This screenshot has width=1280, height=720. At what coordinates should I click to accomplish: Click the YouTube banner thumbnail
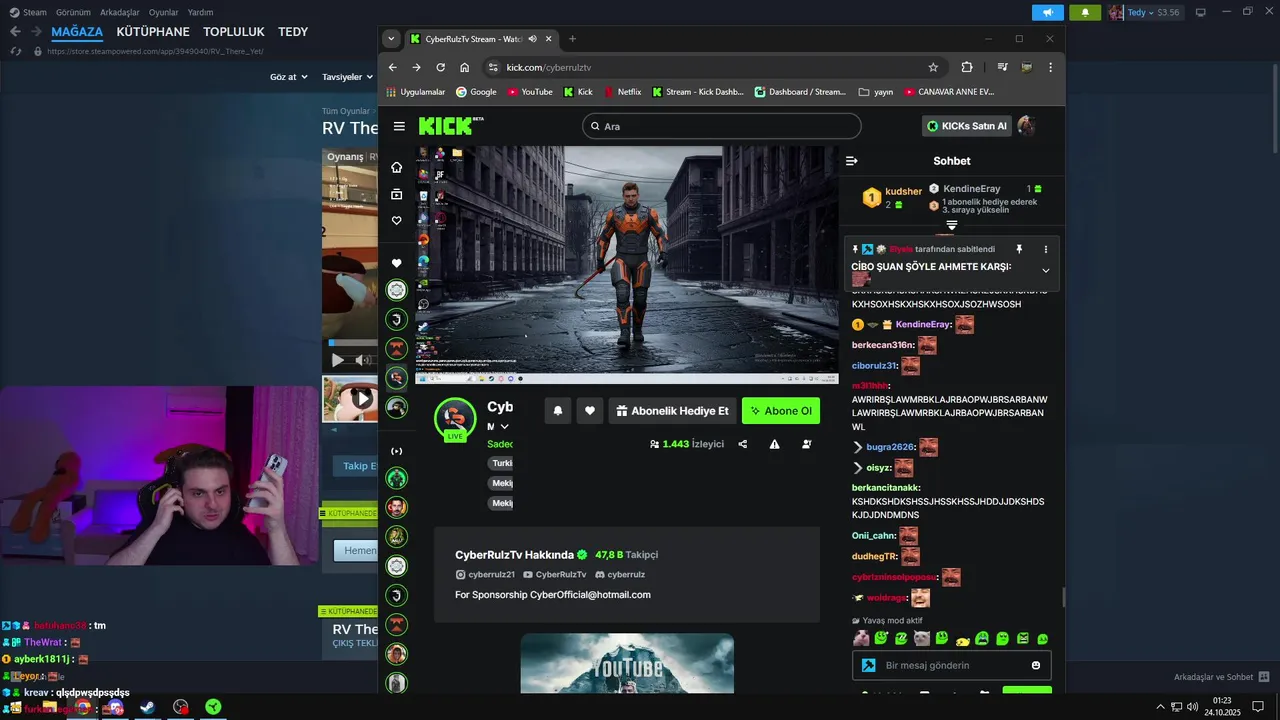click(x=627, y=663)
